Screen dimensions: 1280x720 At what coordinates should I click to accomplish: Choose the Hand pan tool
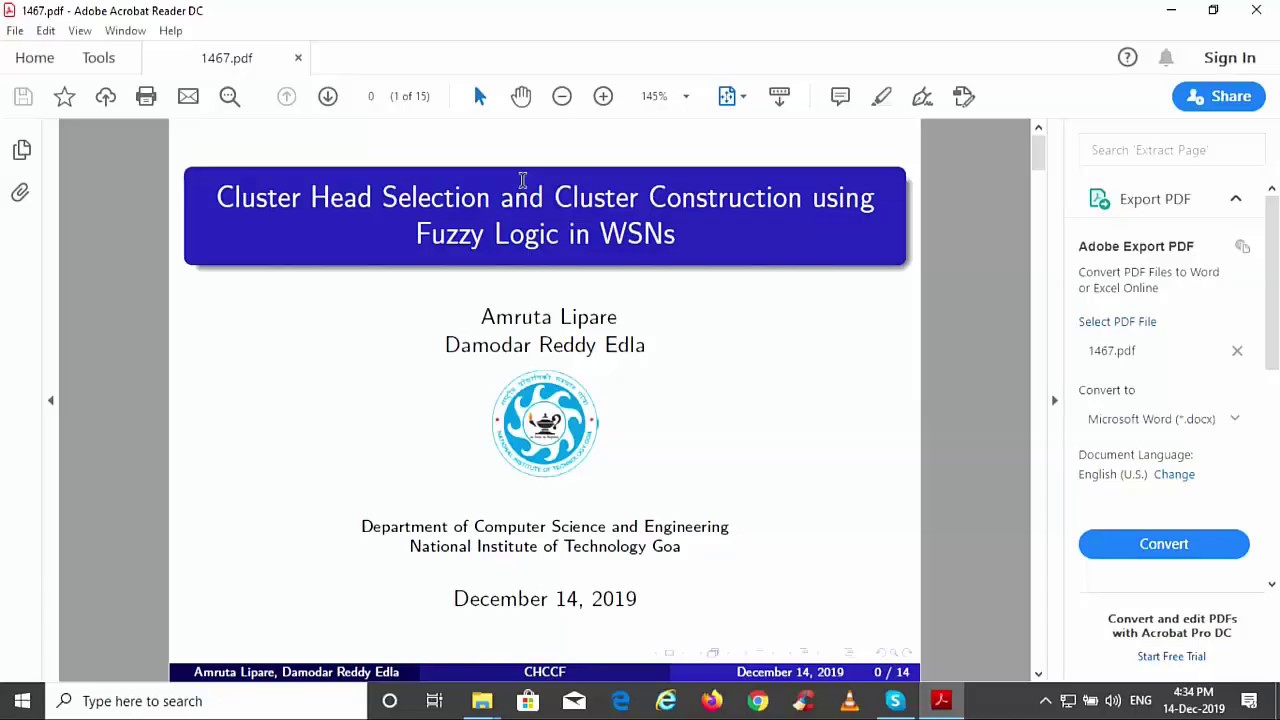point(521,96)
